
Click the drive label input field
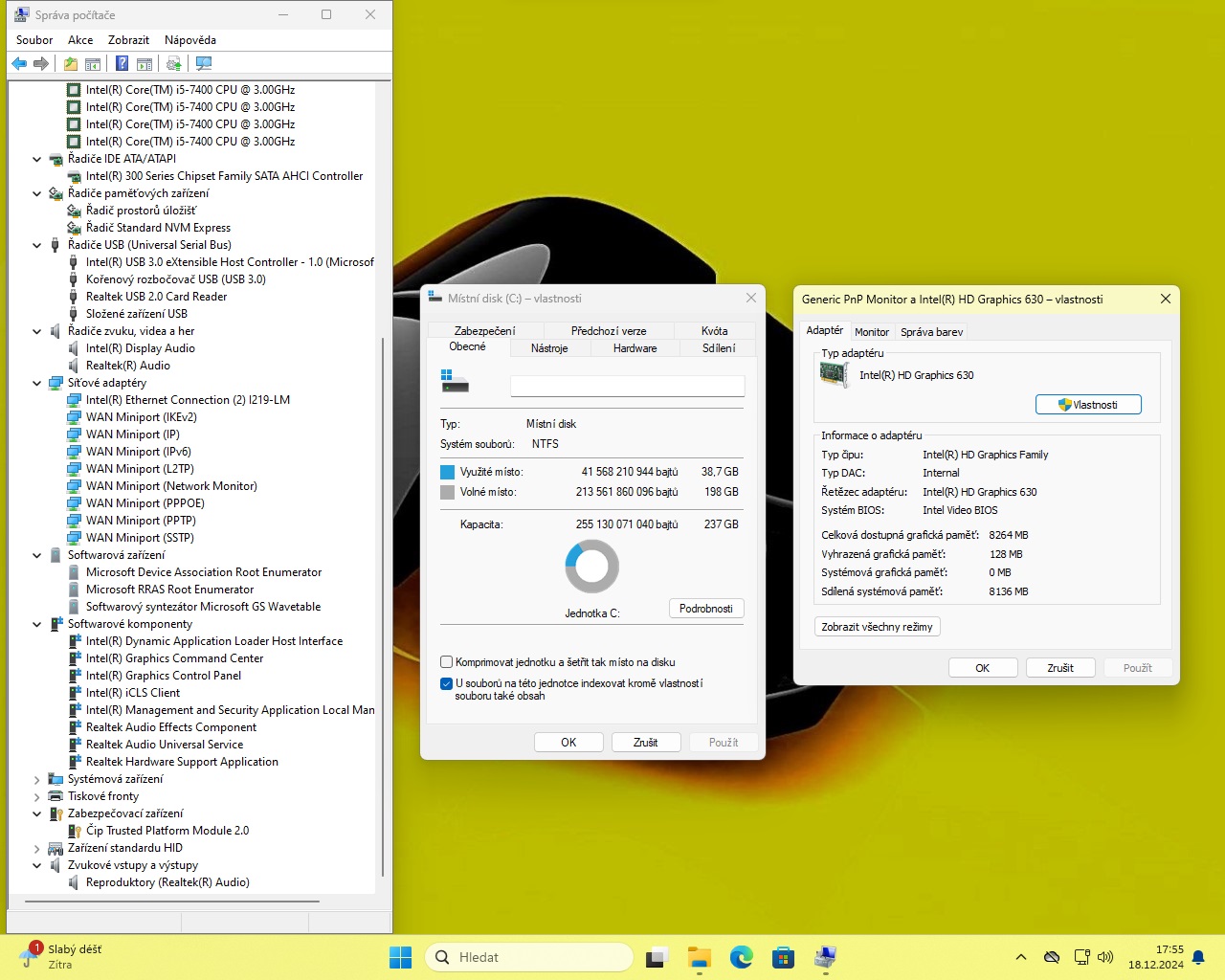(628, 386)
